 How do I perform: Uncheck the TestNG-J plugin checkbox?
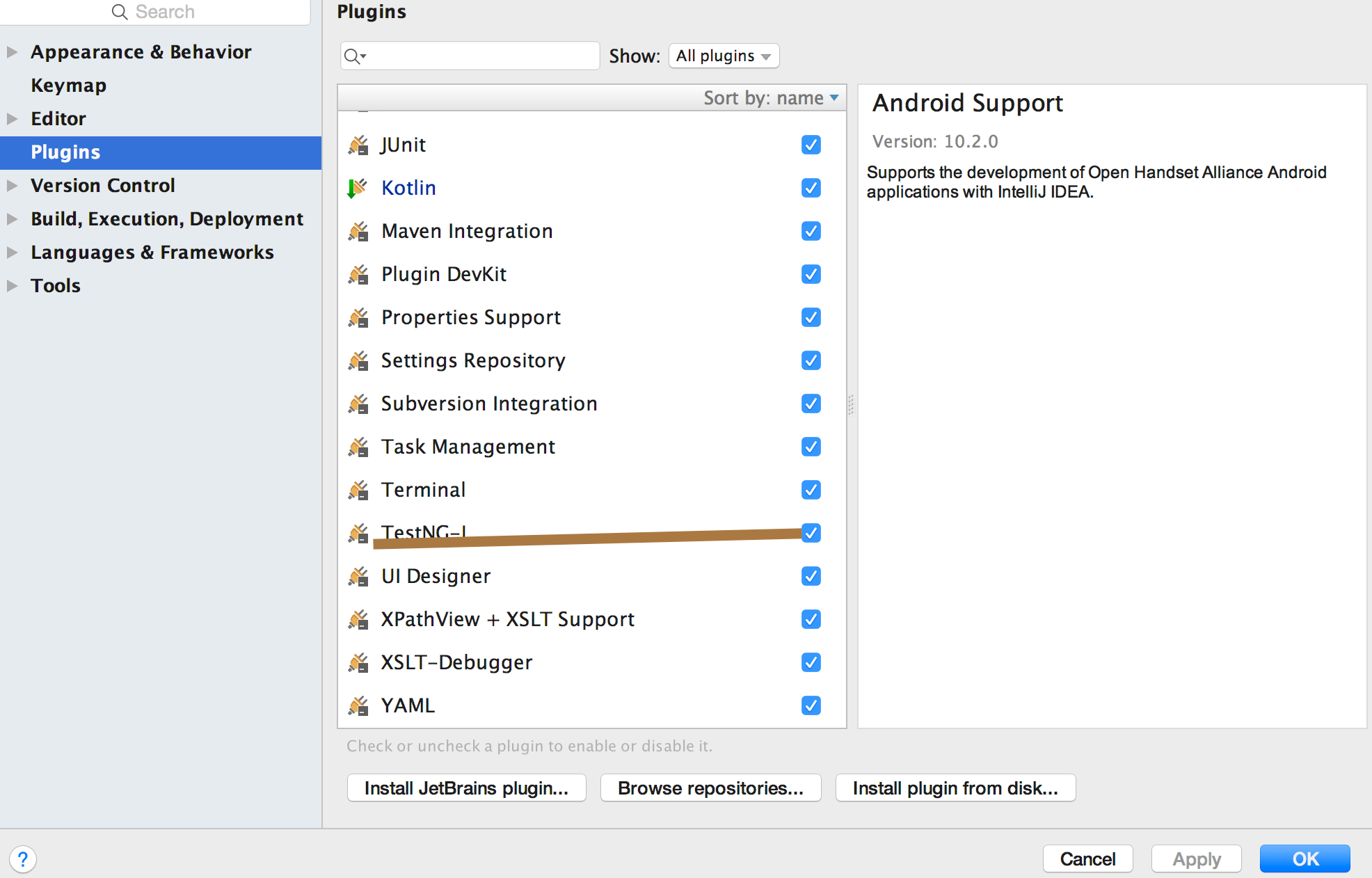click(811, 533)
